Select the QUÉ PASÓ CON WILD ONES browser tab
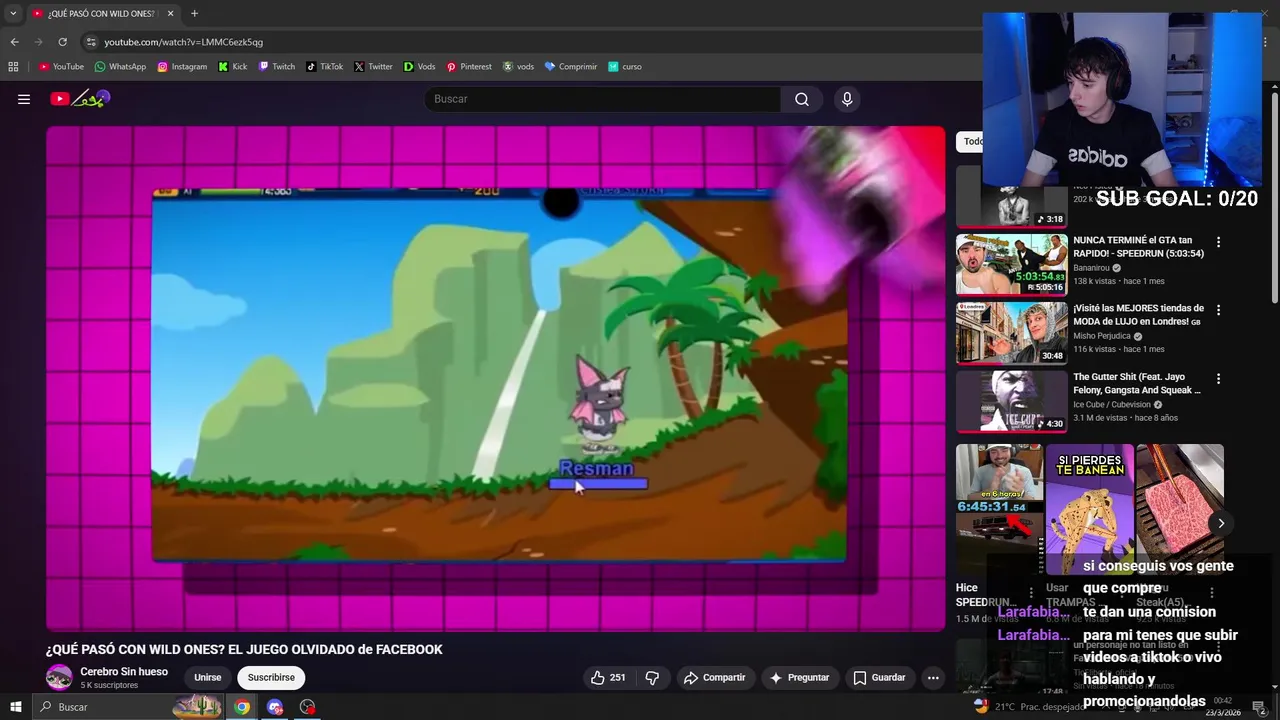 pyautogui.click(x=101, y=13)
